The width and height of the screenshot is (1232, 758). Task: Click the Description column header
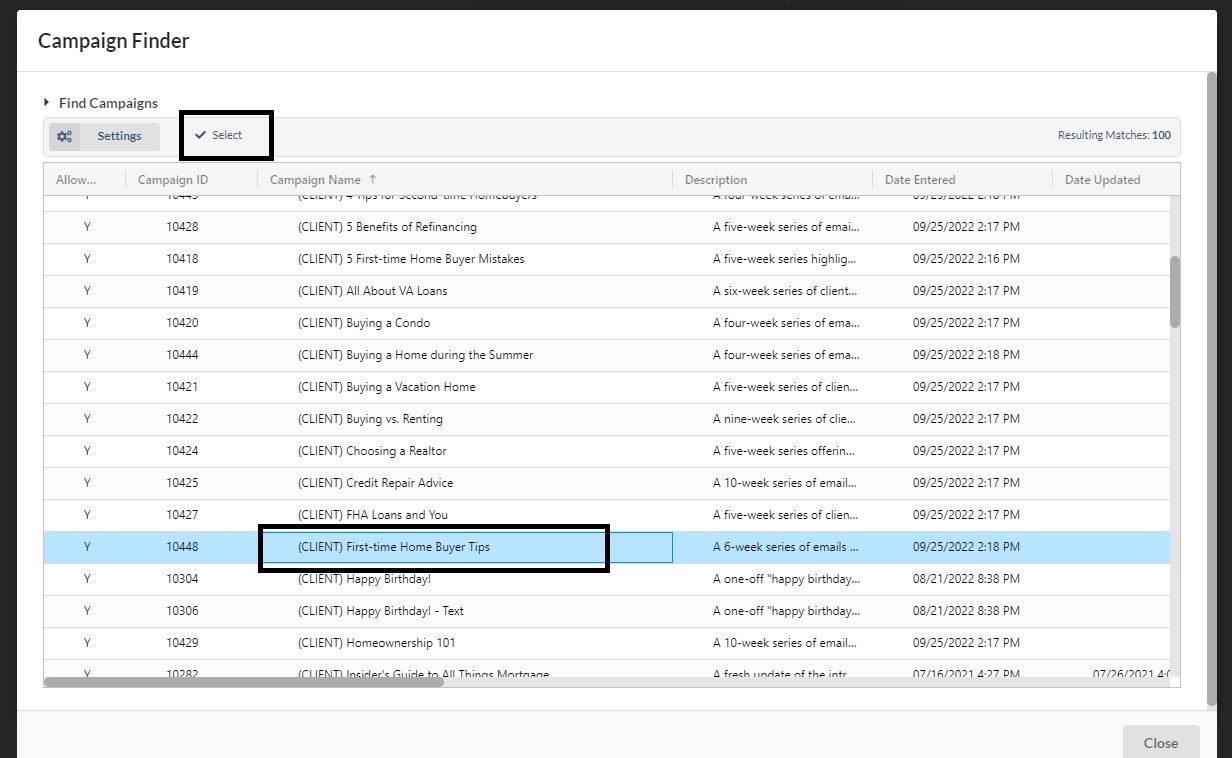(715, 180)
